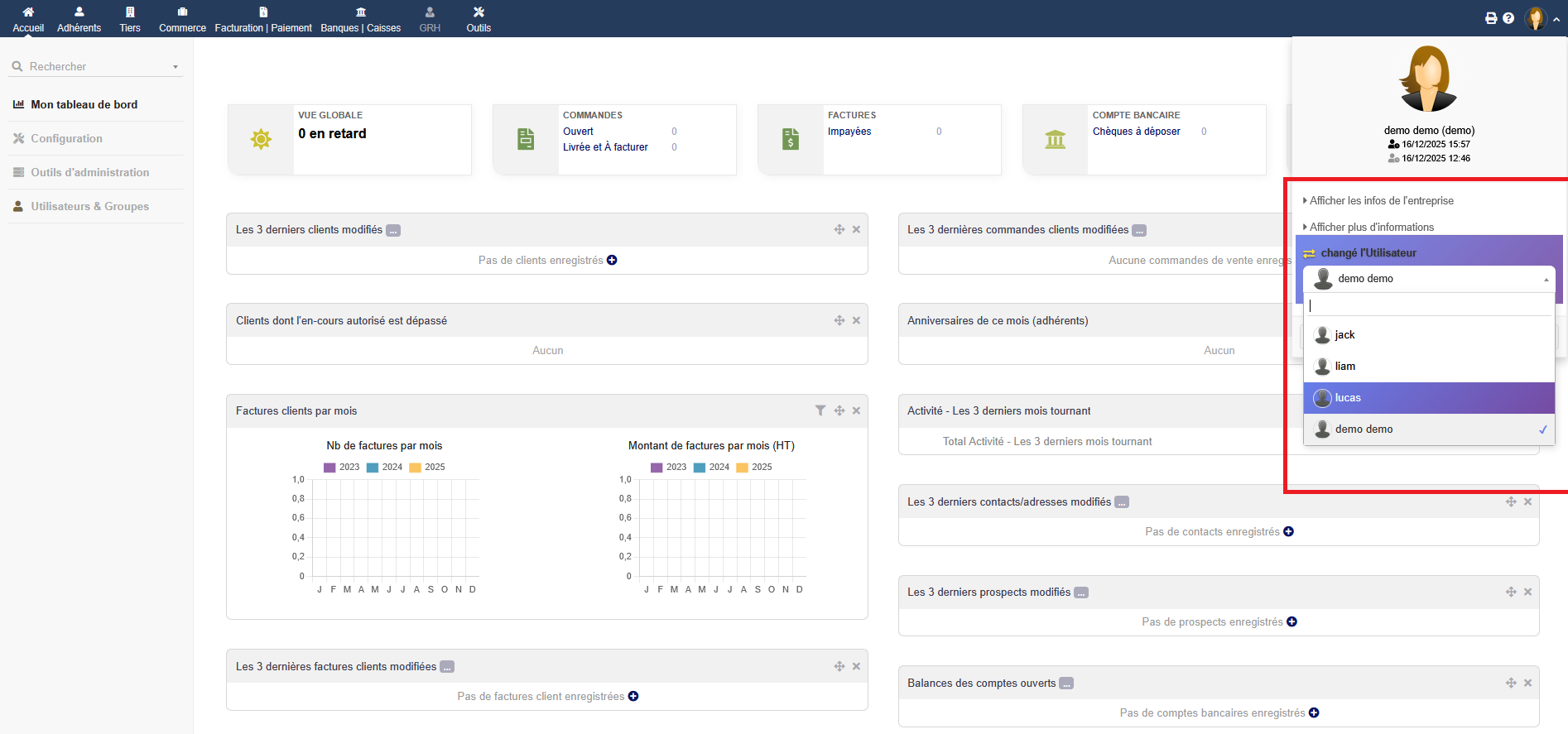Click 2023 legend swatch in 'Montant de factures' chart

pos(657,468)
